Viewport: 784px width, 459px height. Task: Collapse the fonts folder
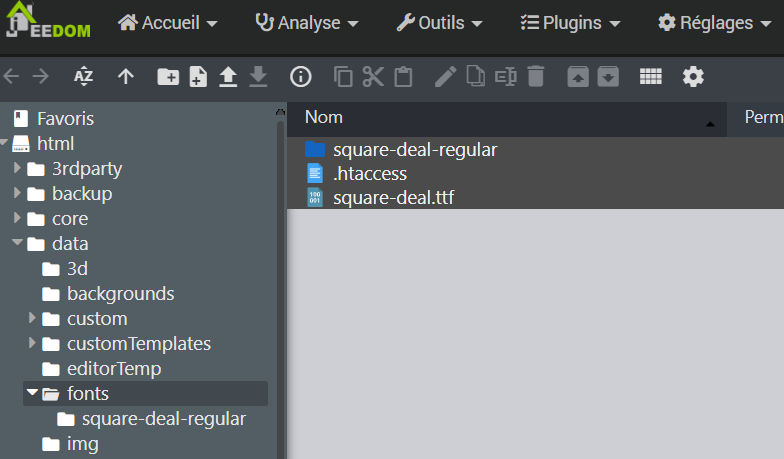point(32,392)
